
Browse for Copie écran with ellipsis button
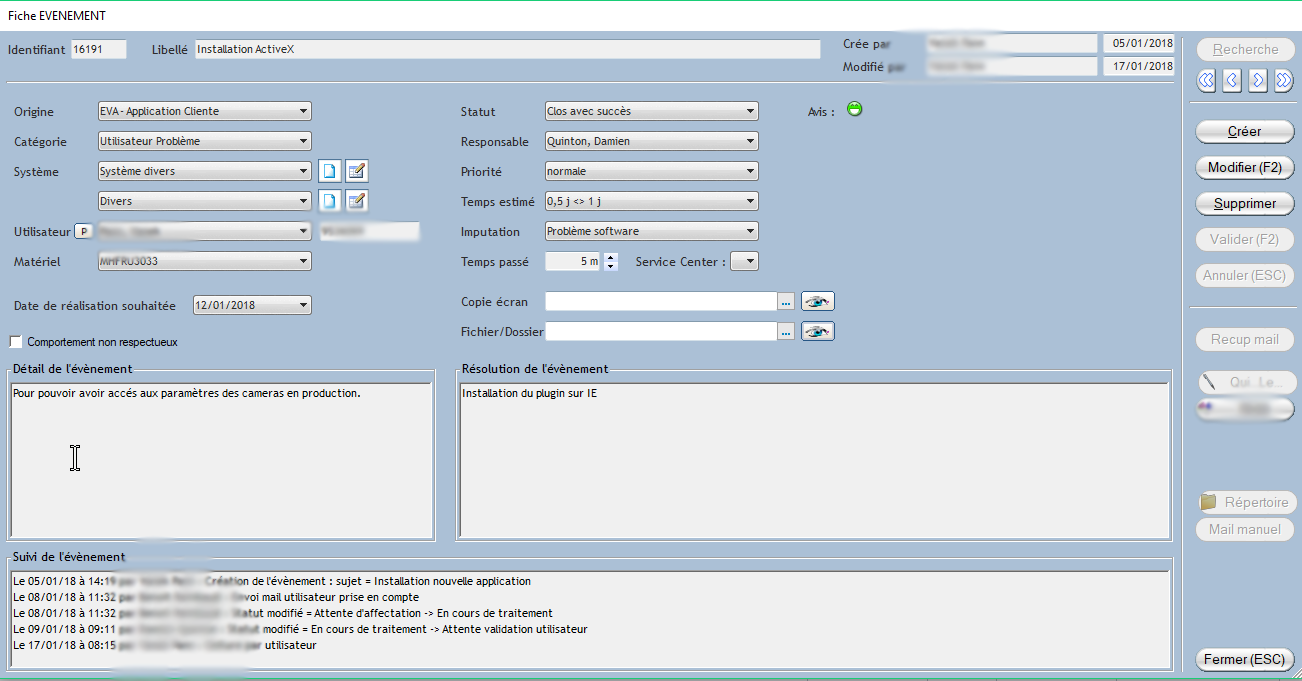[786, 301]
